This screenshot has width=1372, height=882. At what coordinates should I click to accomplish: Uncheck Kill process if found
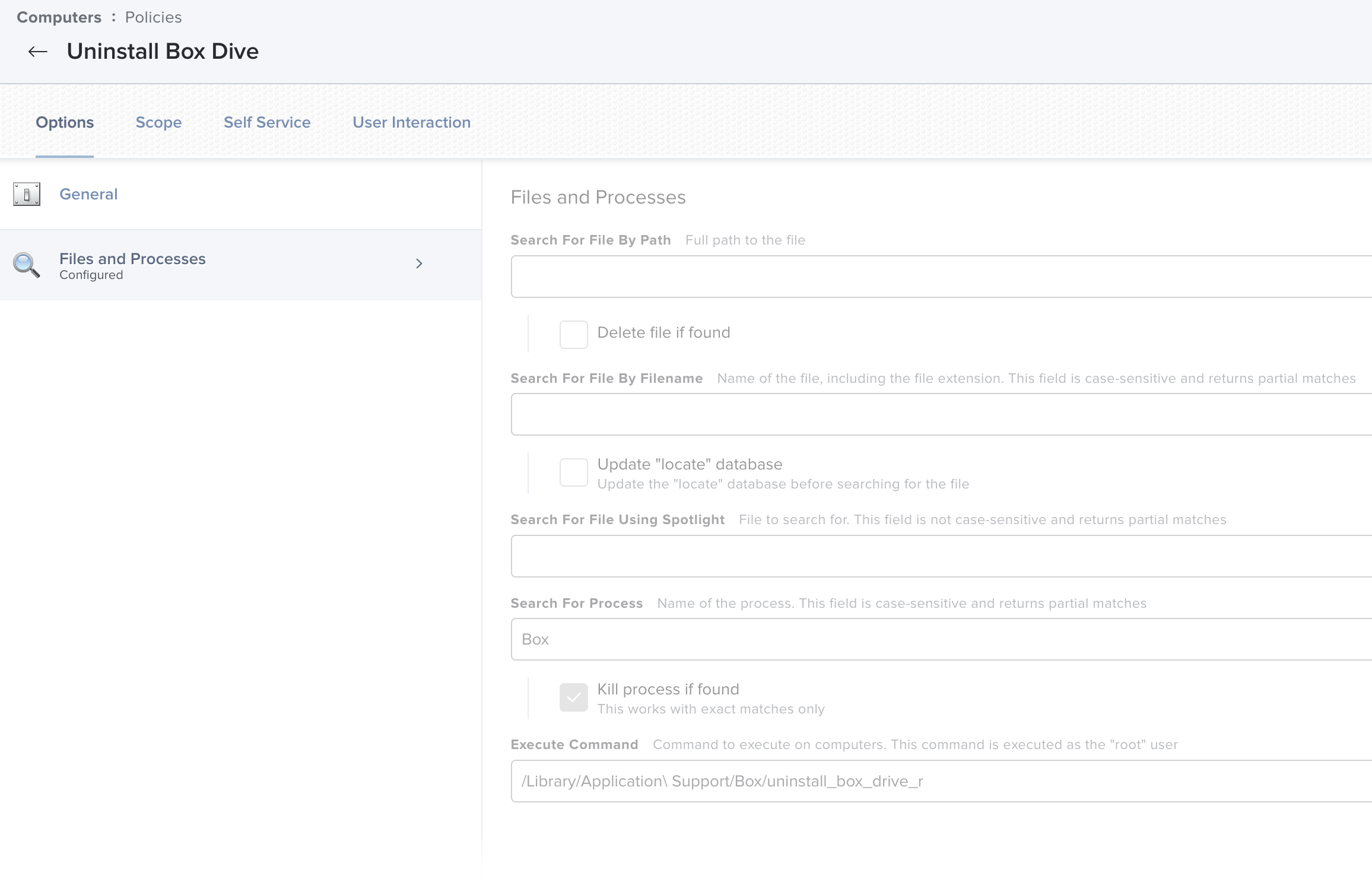(x=573, y=697)
